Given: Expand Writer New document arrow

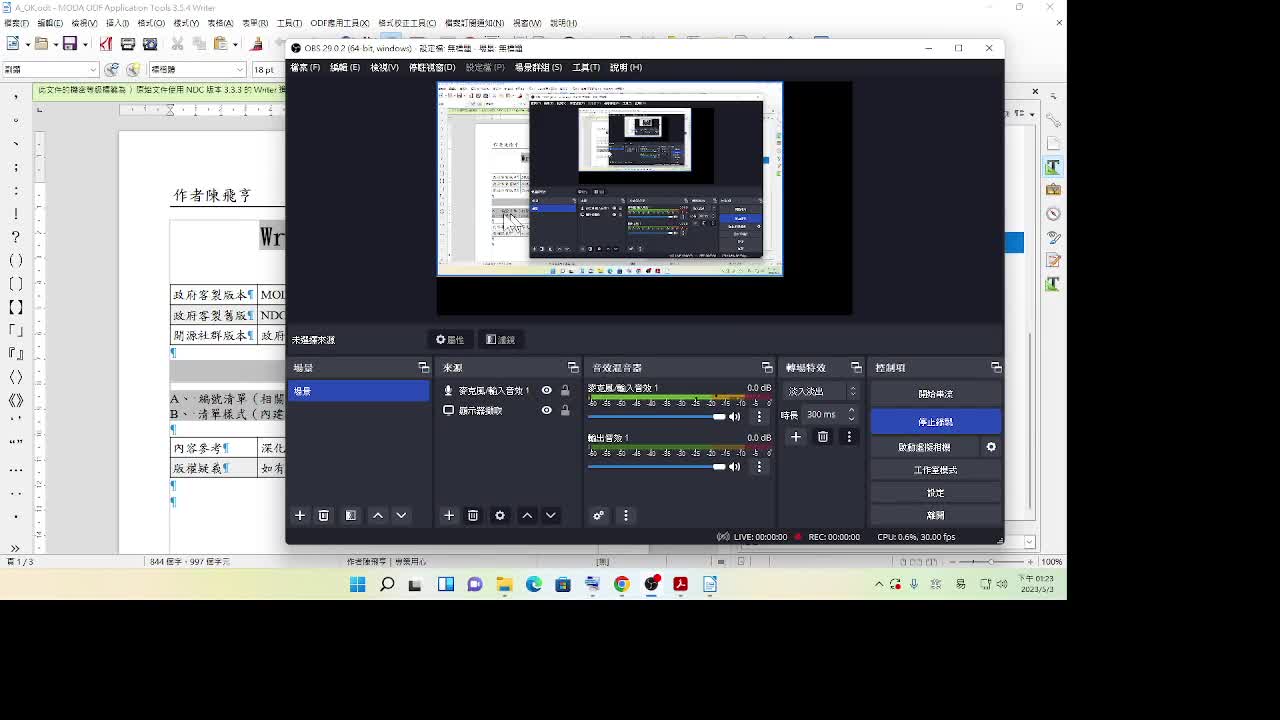Looking at the screenshot, I should pyautogui.click(x=27, y=44).
